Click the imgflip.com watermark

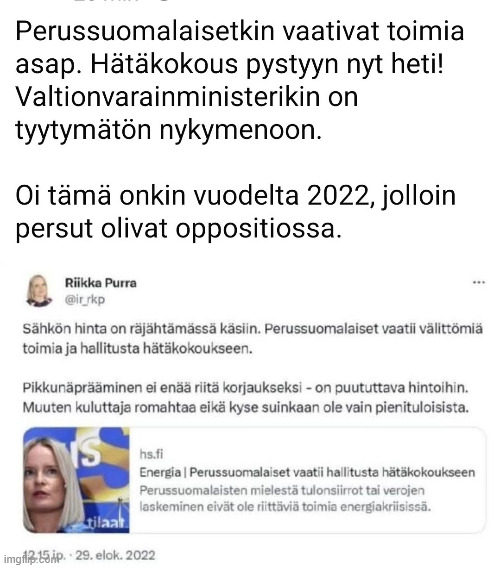pos(30,559)
